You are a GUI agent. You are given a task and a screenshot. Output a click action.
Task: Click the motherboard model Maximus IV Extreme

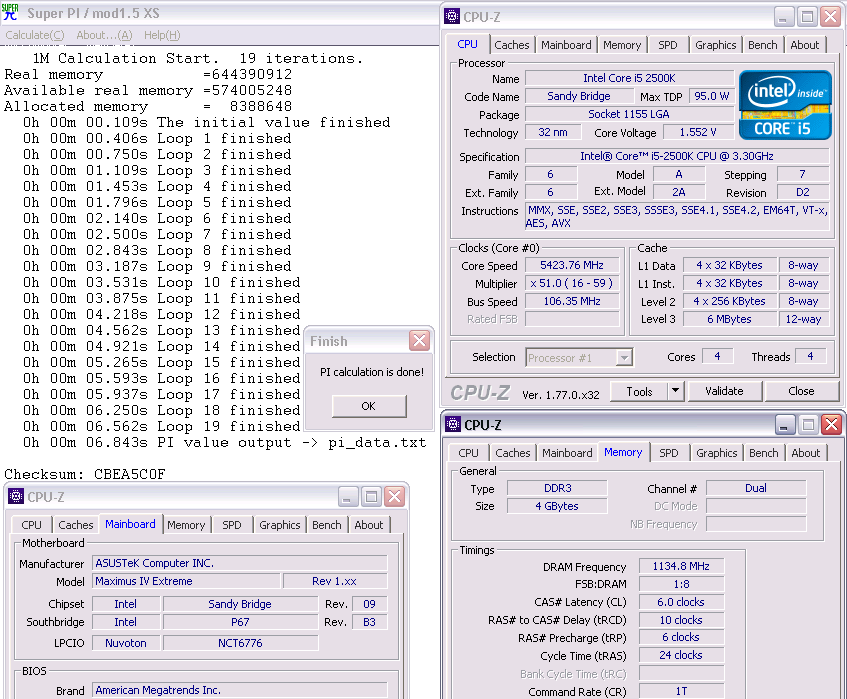click(x=187, y=581)
